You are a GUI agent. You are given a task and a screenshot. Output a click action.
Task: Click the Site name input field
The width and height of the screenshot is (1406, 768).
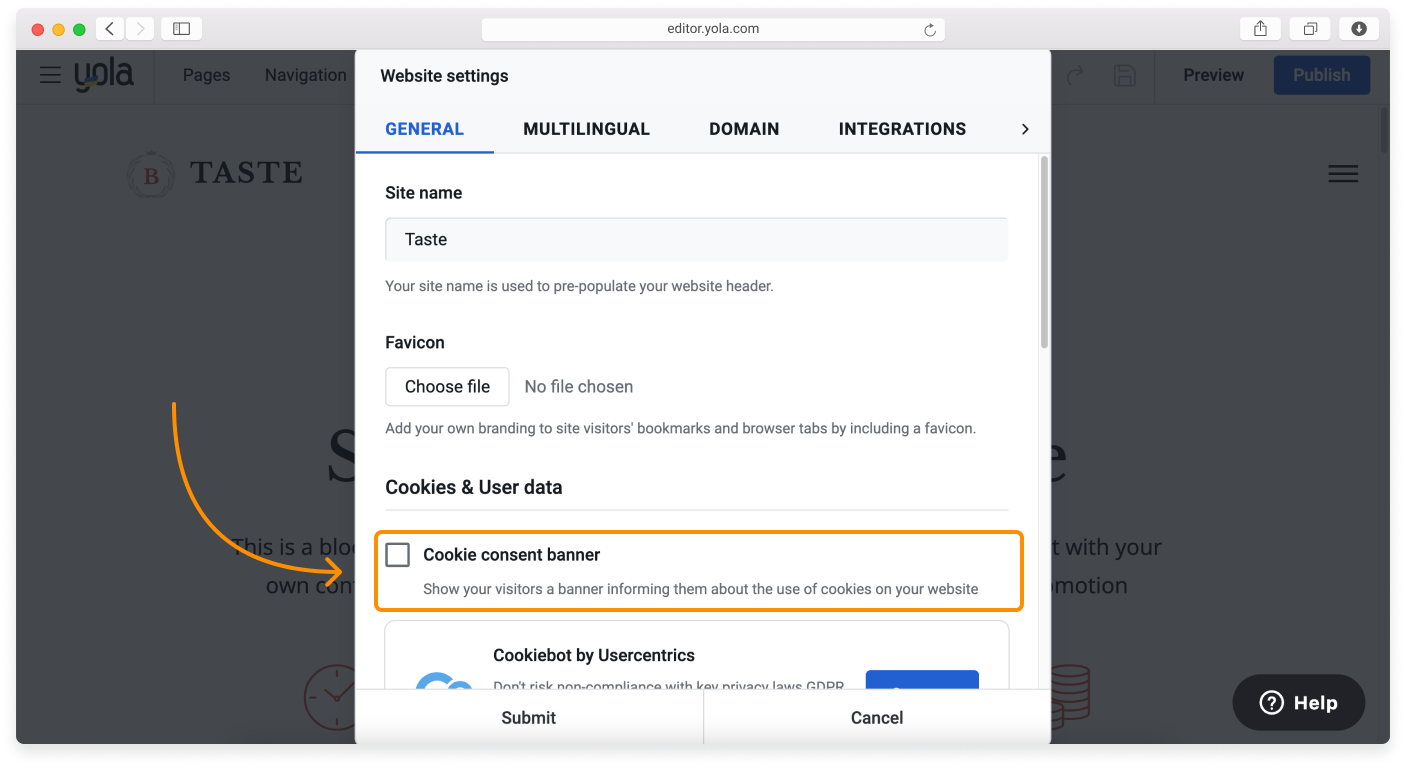696,240
